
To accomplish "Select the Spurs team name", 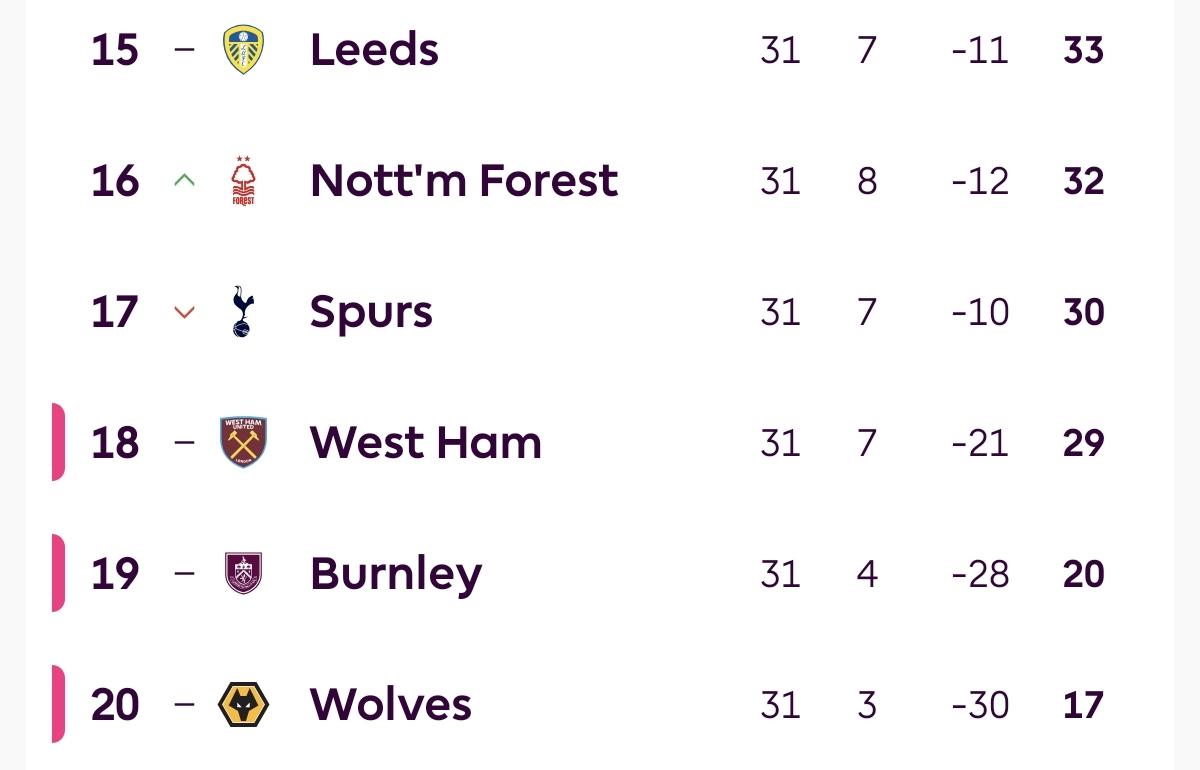I will pos(371,312).
